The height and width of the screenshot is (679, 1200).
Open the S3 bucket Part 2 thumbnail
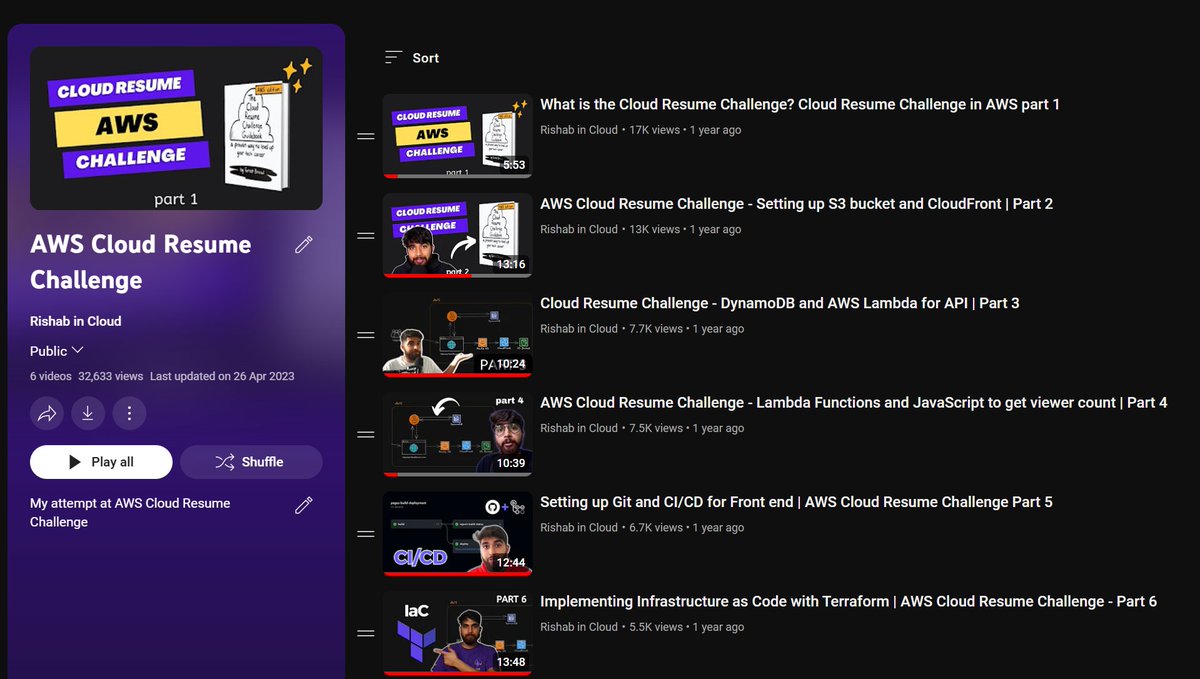[x=457, y=235]
